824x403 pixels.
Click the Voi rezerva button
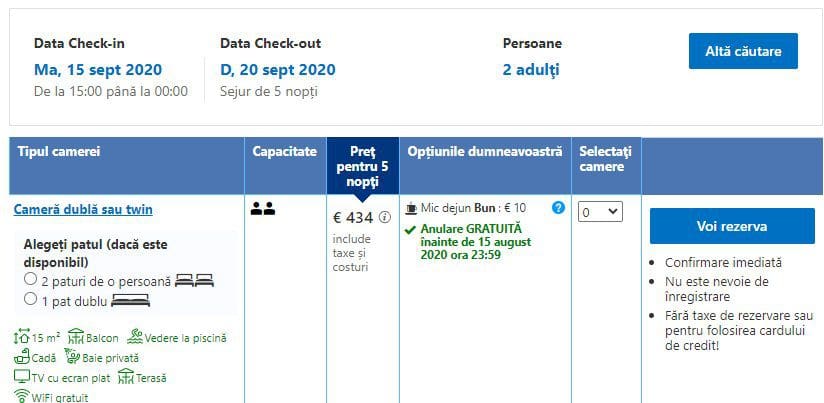pyautogui.click(x=732, y=226)
